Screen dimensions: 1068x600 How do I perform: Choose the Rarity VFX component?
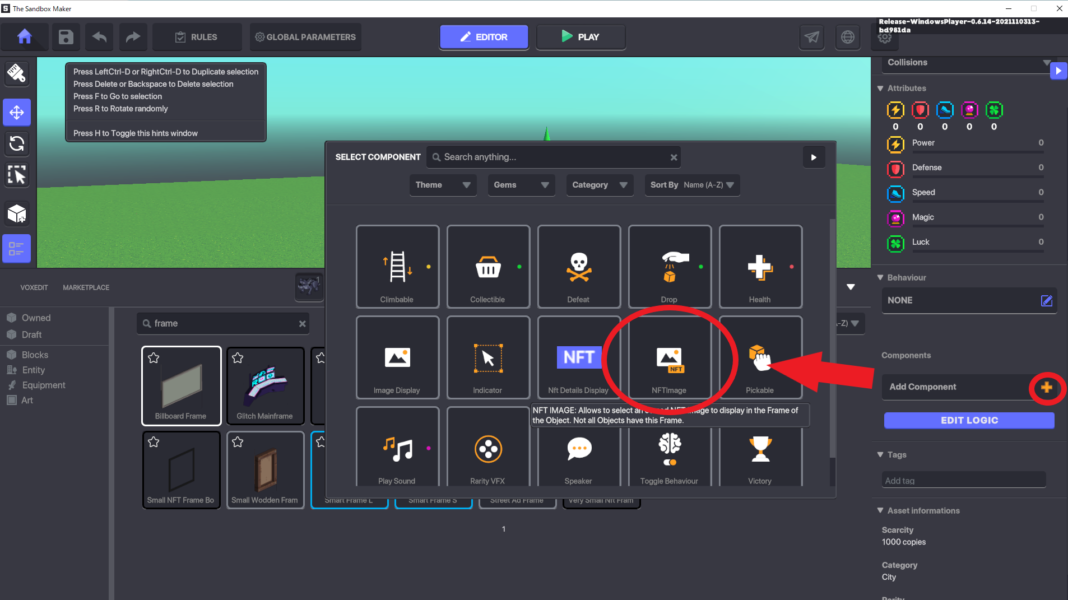click(488, 447)
